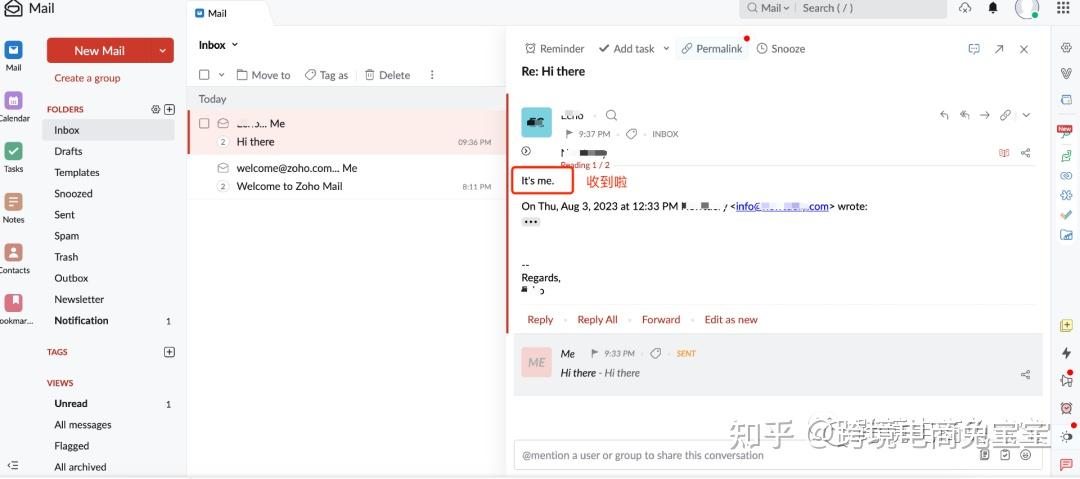Click the Forward link
The image size is (1080, 479).
pos(660,320)
